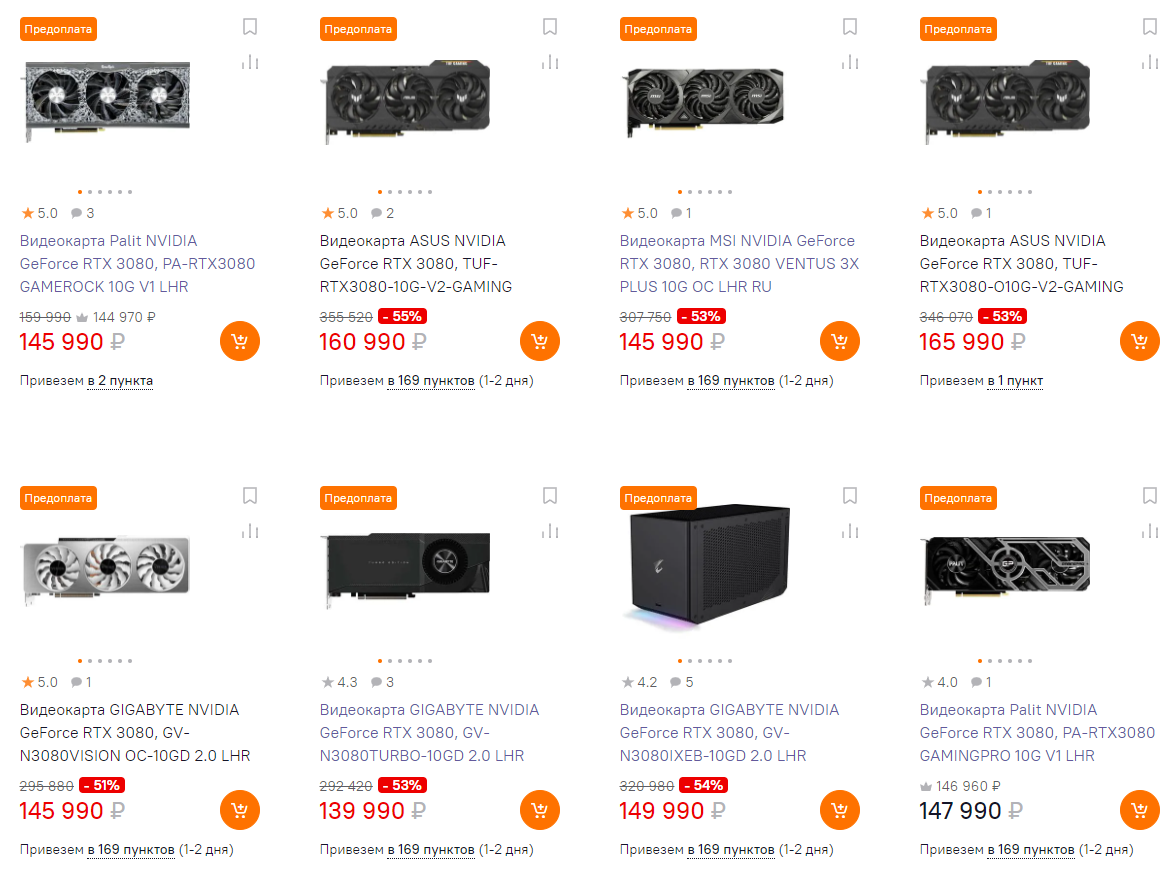Click the GIGABYTE AORUS box product image

click(x=707, y=566)
